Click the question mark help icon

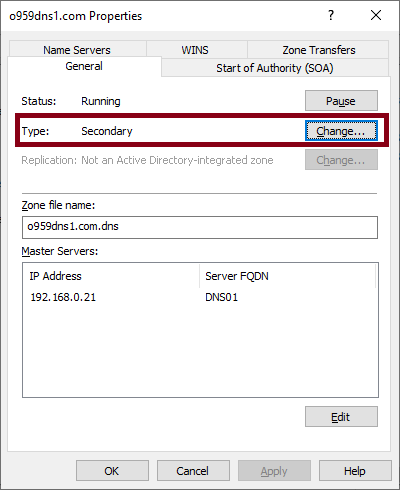(331, 15)
